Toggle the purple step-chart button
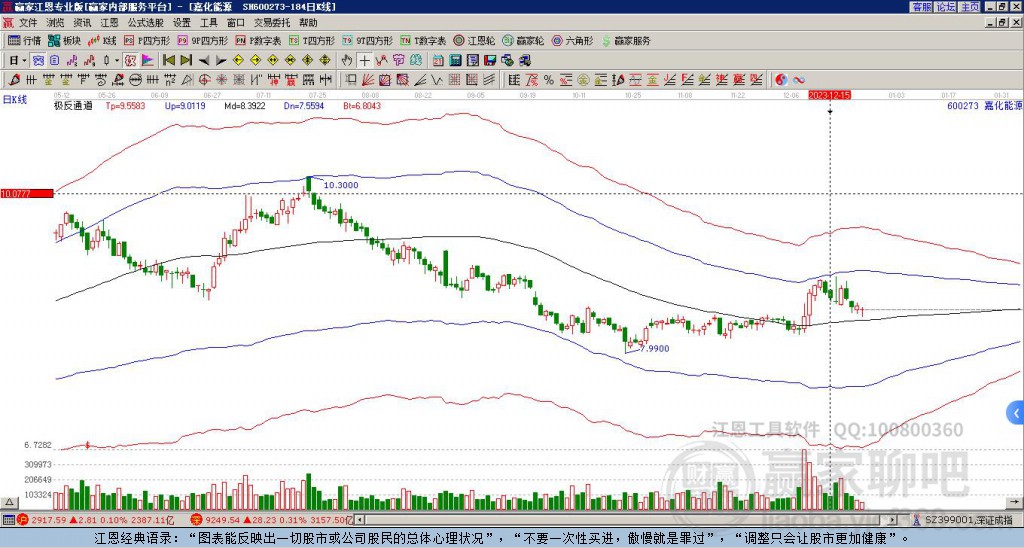1024x548 pixels. click(72, 60)
